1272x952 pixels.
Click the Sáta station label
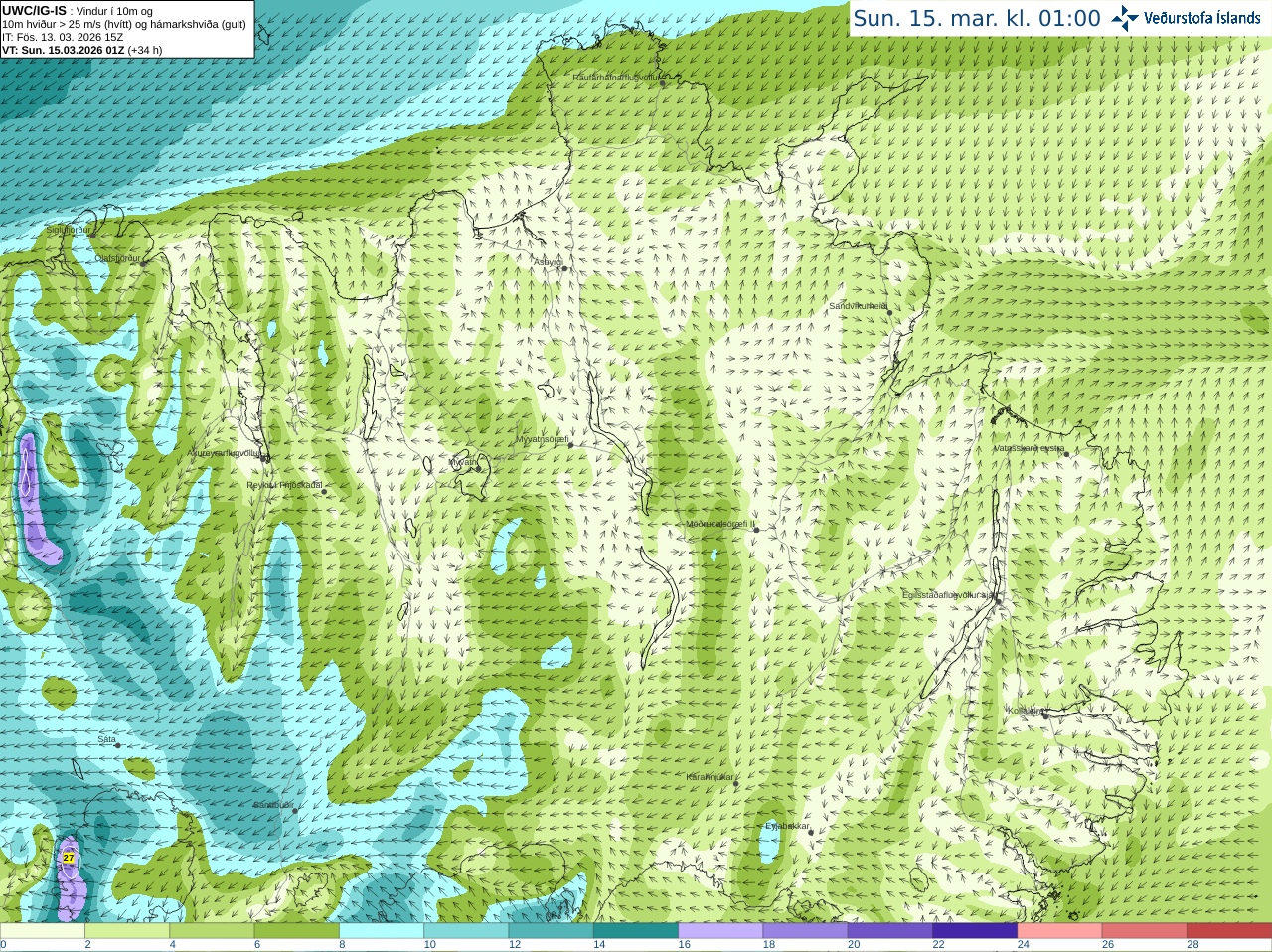[x=107, y=740]
